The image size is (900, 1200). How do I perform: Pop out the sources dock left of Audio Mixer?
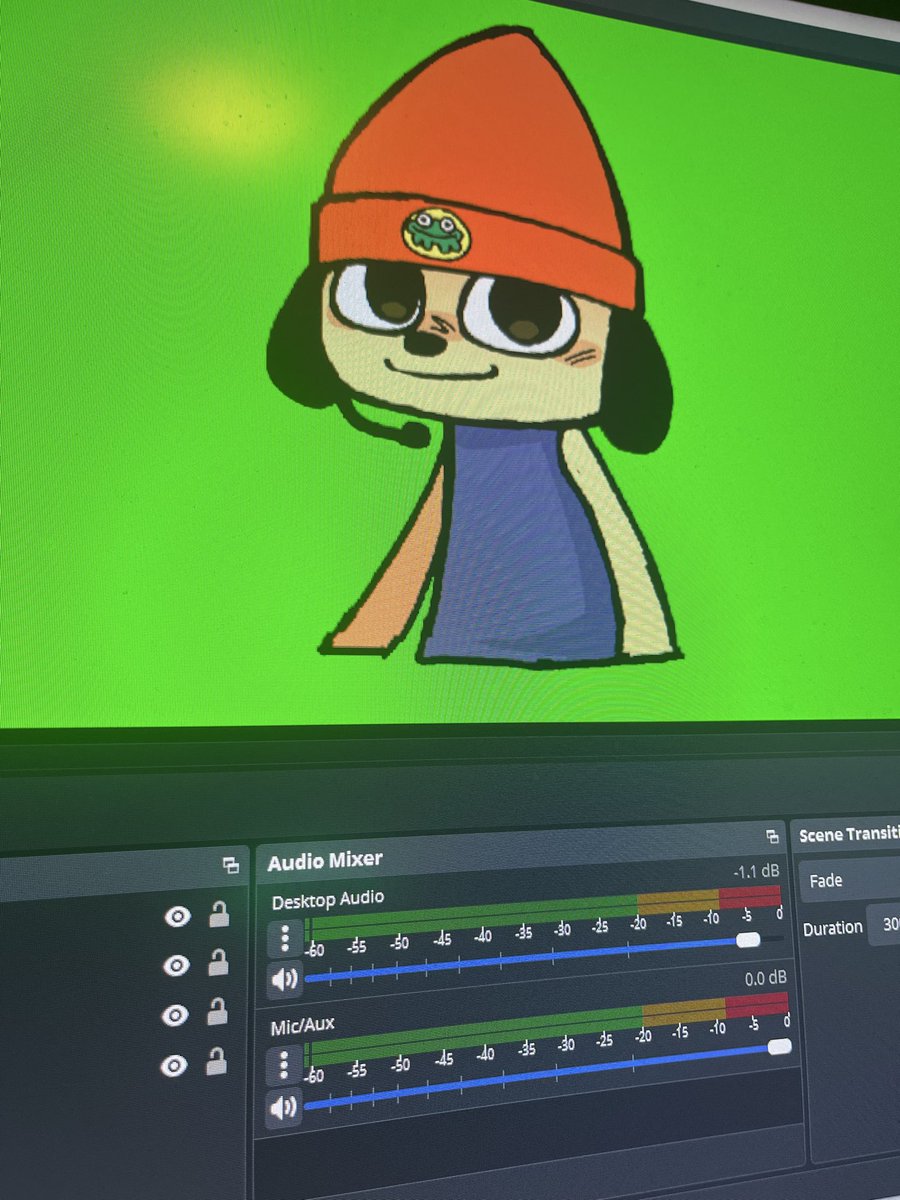[231, 866]
